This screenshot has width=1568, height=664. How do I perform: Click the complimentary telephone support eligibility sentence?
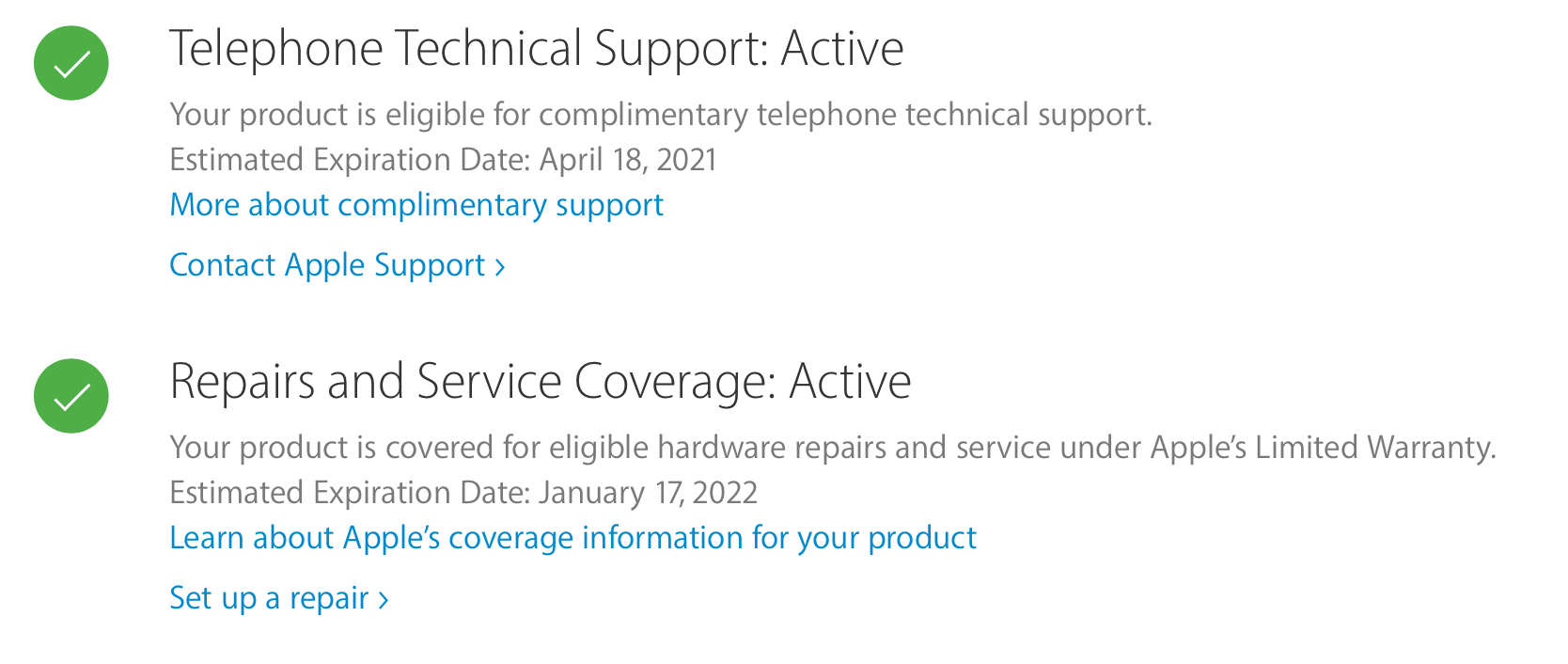point(660,115)
